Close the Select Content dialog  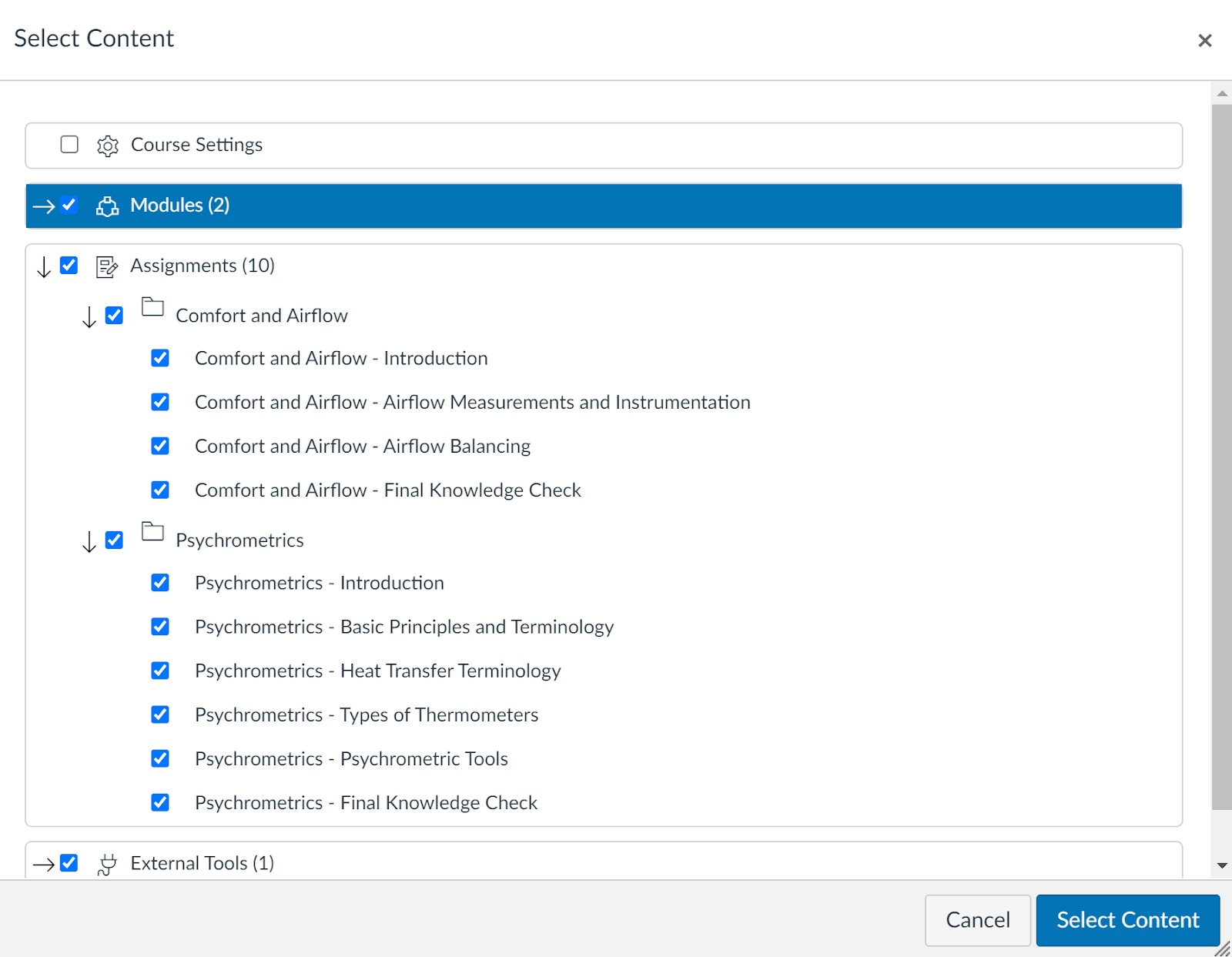click(x=1205, y=40)
